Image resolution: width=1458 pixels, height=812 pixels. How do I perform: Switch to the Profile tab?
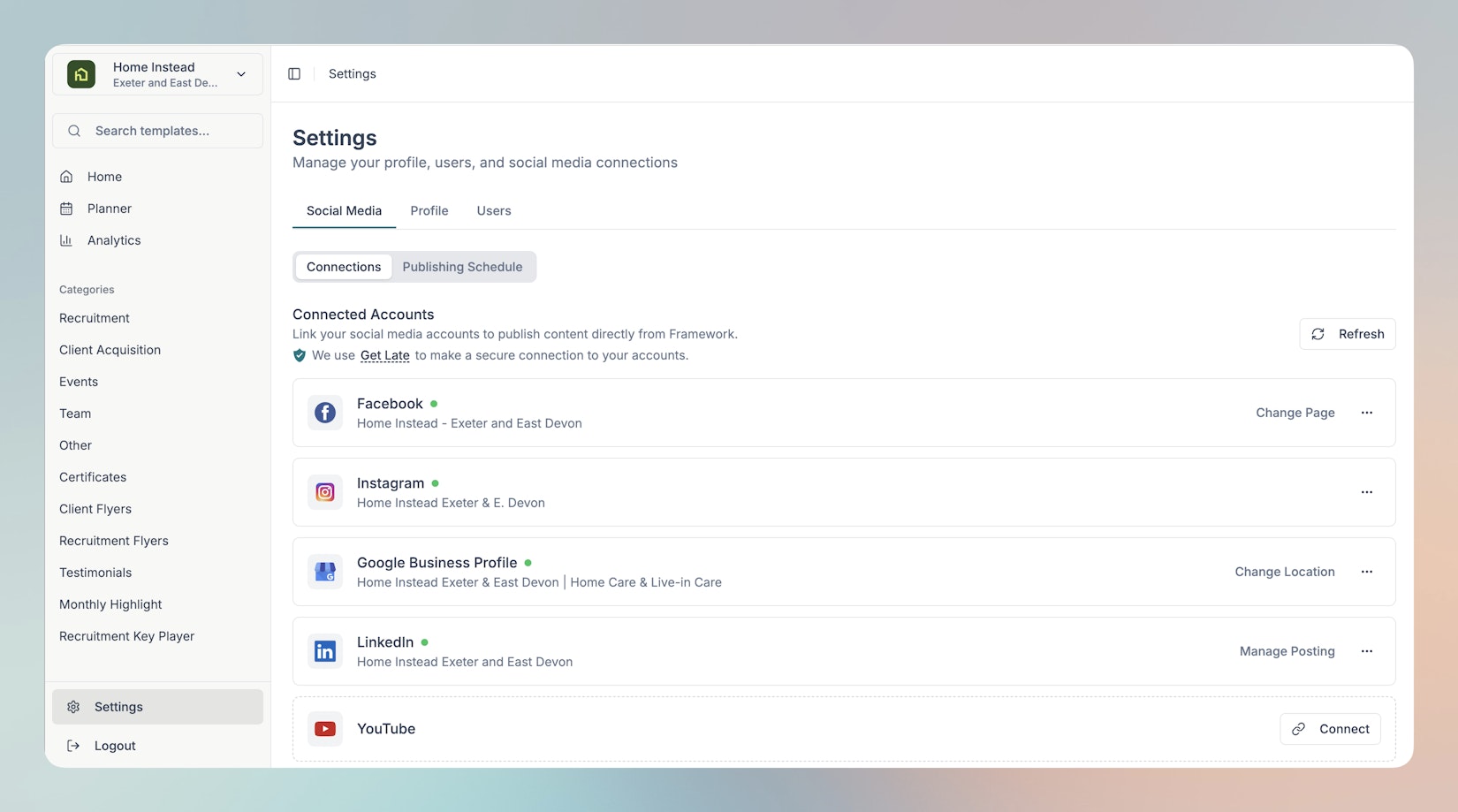[x=429, y=211]
